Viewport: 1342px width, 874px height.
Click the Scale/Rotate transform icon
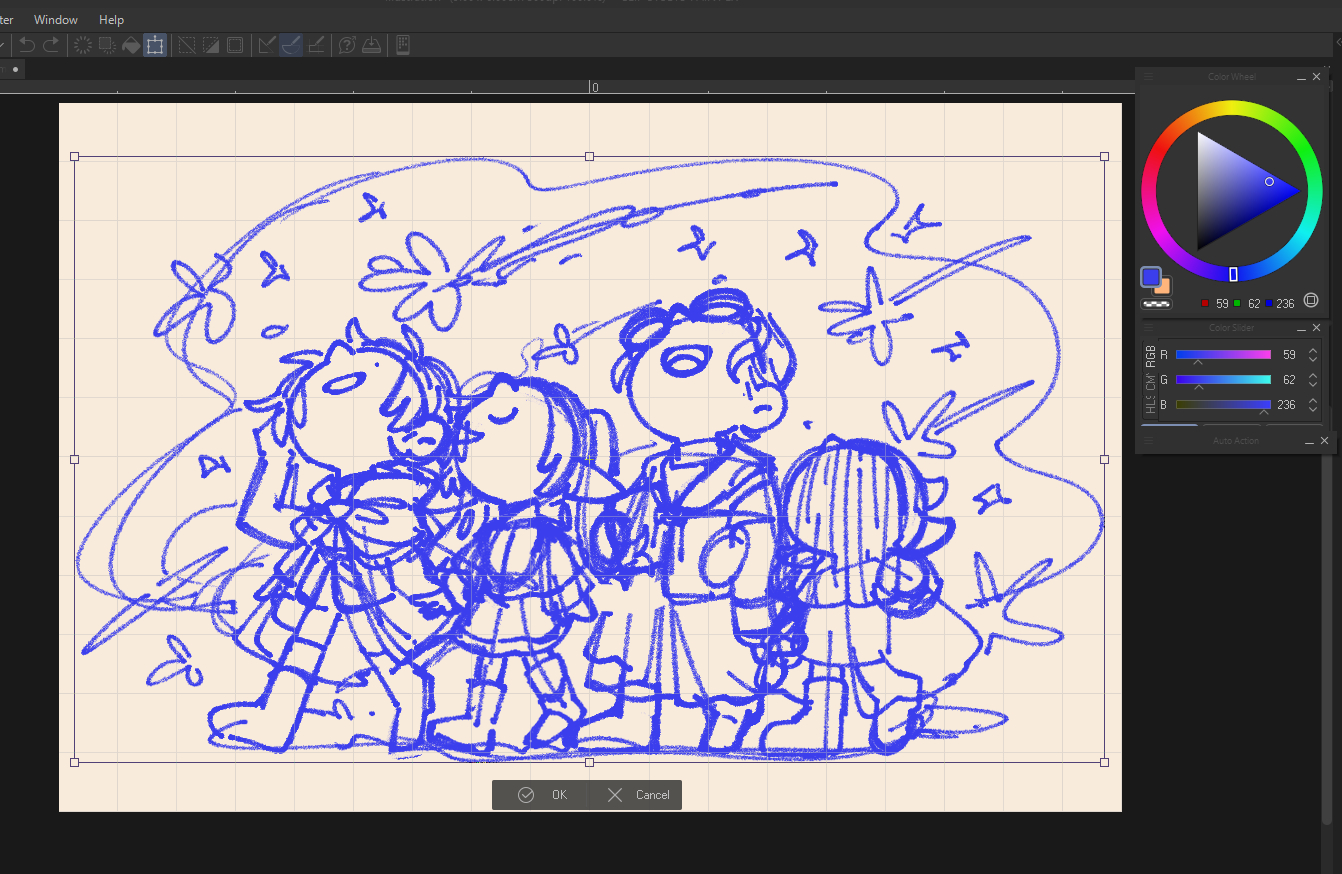point(155,45)
